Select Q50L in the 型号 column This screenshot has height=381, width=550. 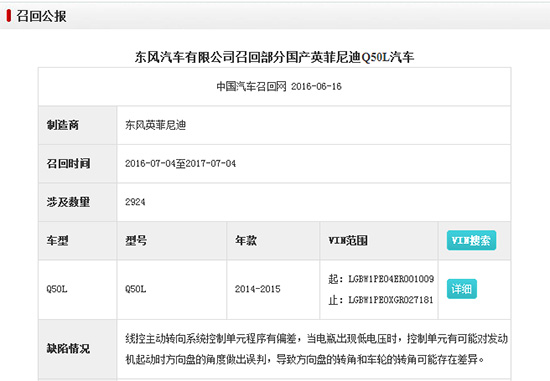pyautogui.click(x=135, y=289)
